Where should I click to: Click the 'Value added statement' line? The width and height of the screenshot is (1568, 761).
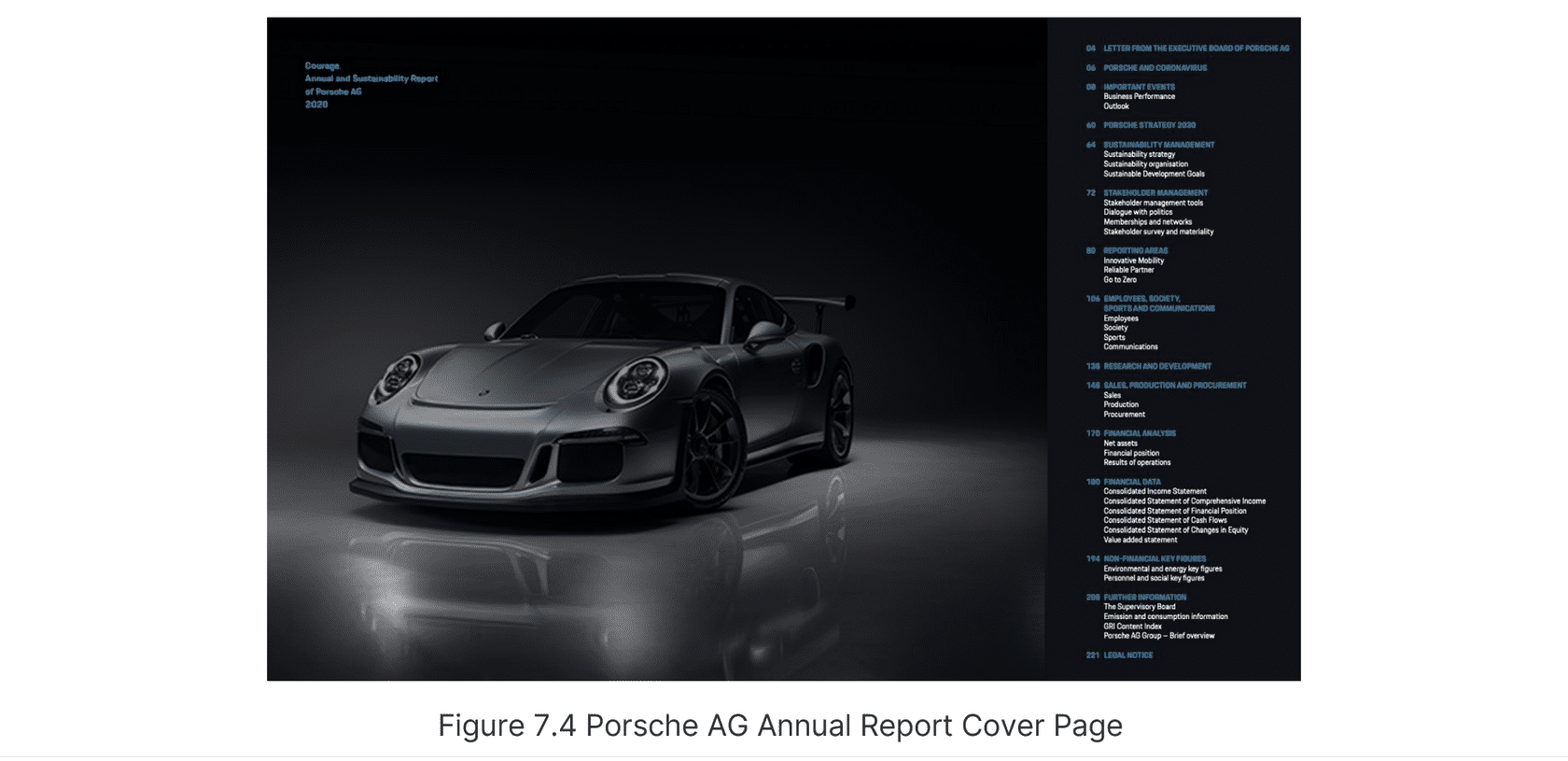tap(1141, 540)
